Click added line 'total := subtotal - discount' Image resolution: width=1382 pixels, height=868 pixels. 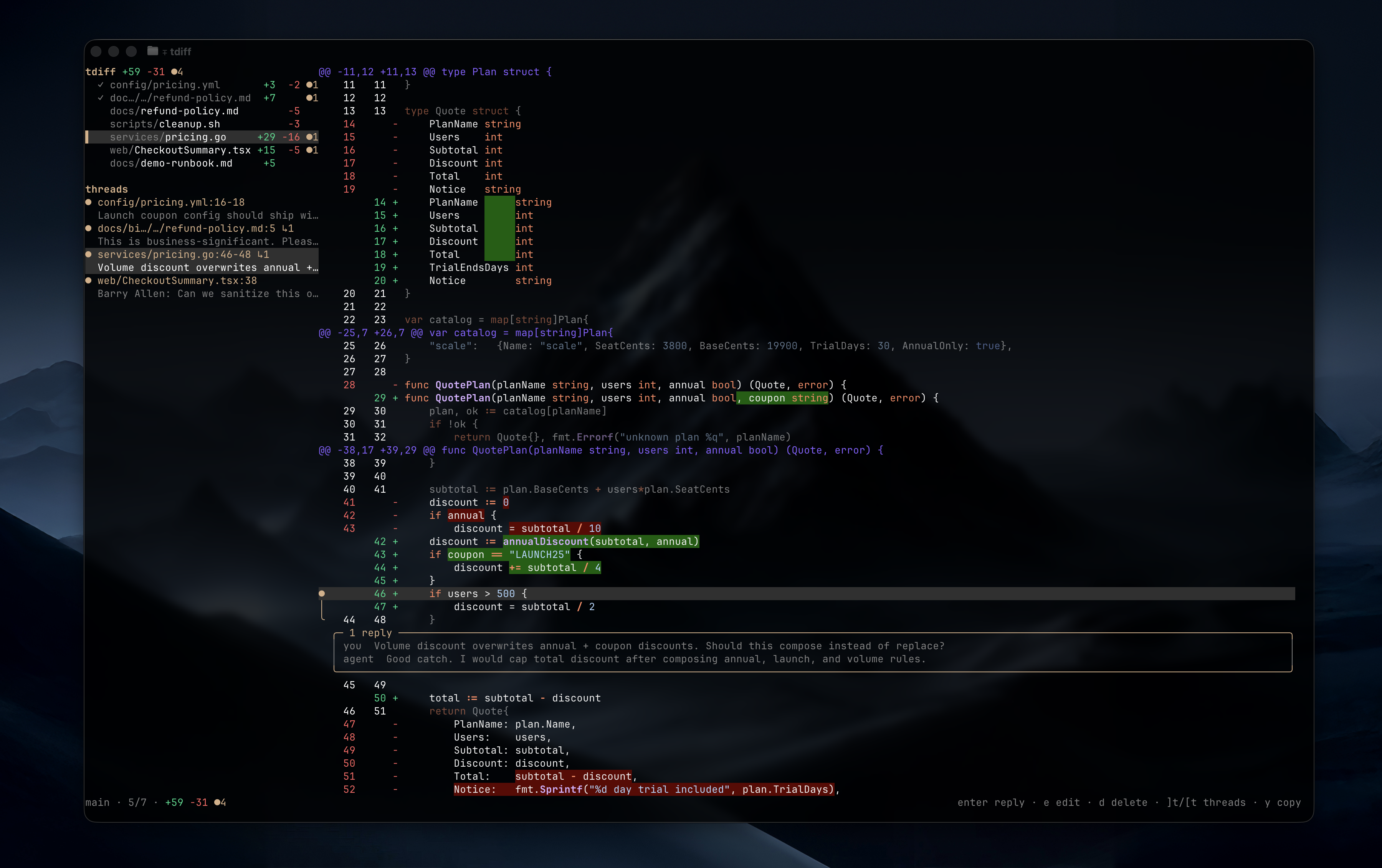tap(515, 698)
